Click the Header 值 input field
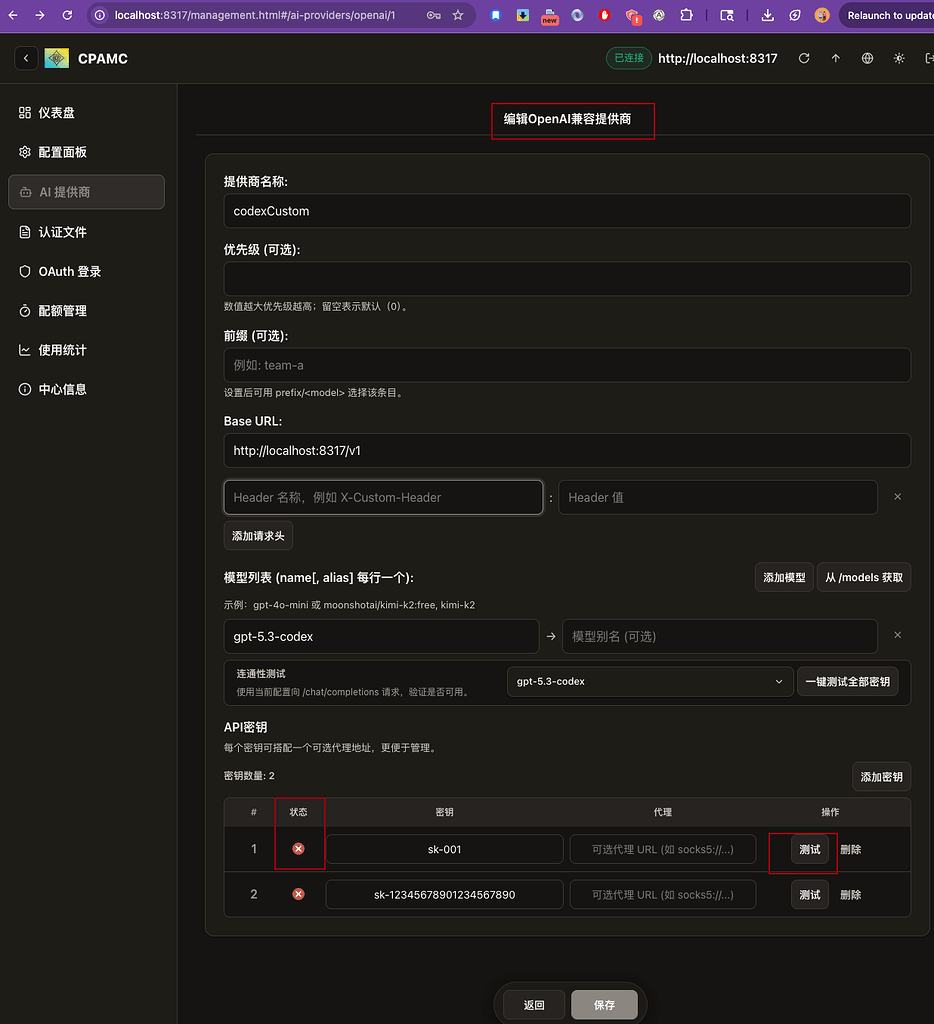 (x=718, y=498)
